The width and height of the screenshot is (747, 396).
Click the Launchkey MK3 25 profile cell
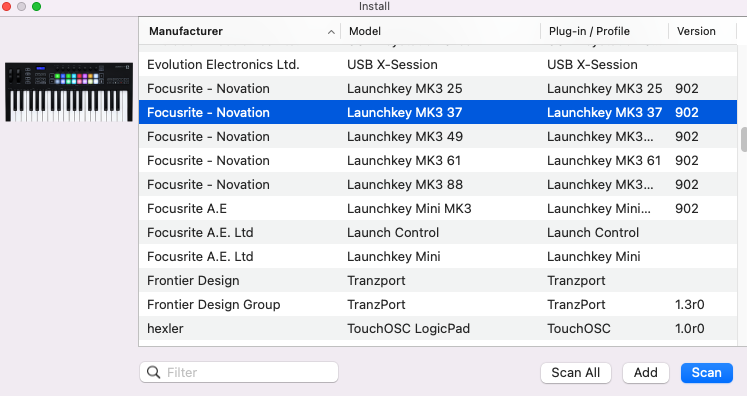(x=605, y=88)
